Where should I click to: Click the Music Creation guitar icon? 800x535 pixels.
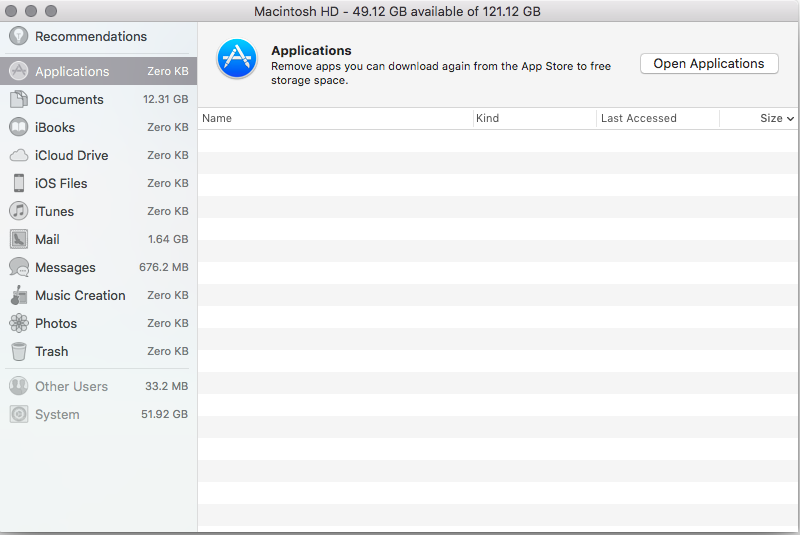(x=18, y=295)
